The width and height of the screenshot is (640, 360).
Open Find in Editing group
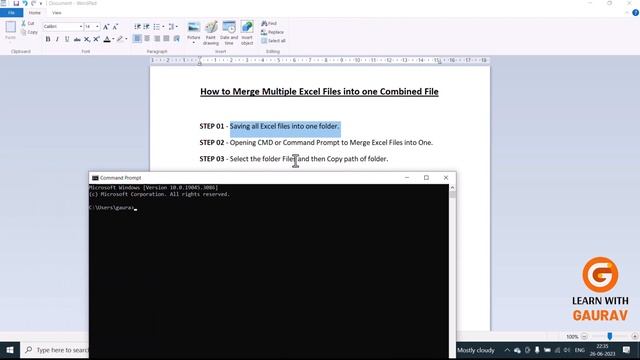coord(269,24)
